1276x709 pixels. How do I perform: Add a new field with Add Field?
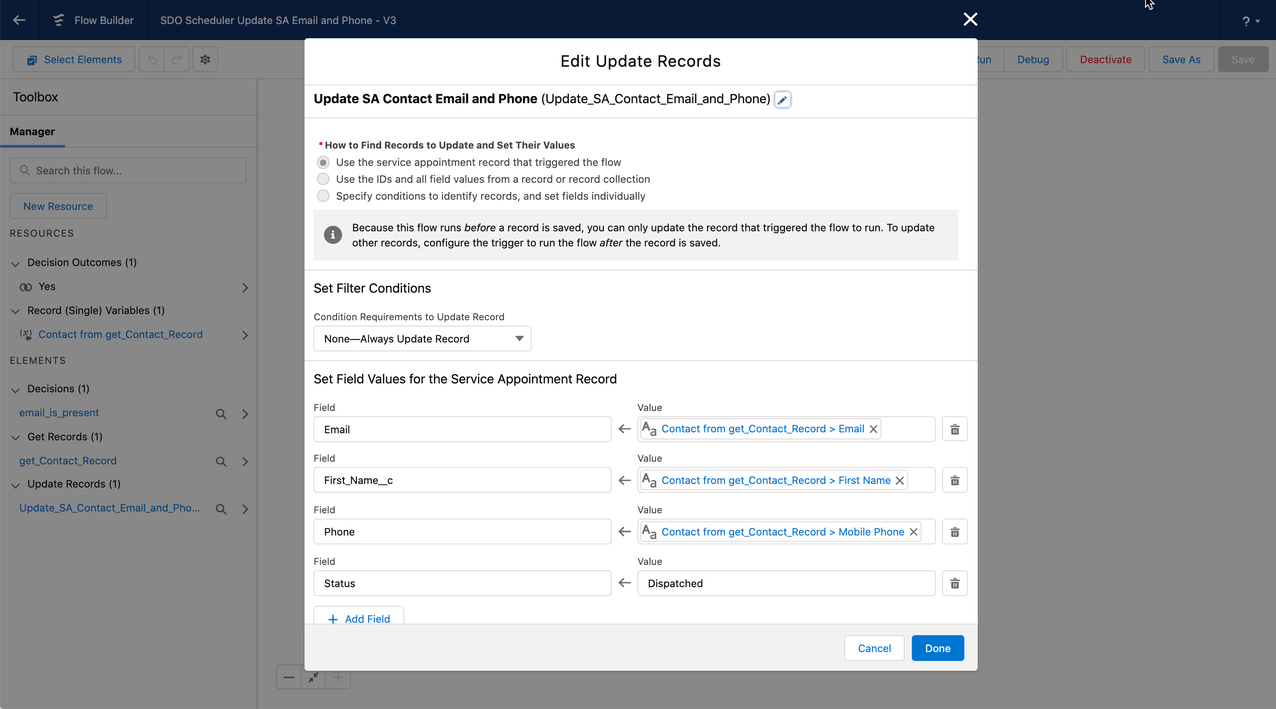point(358,618)
